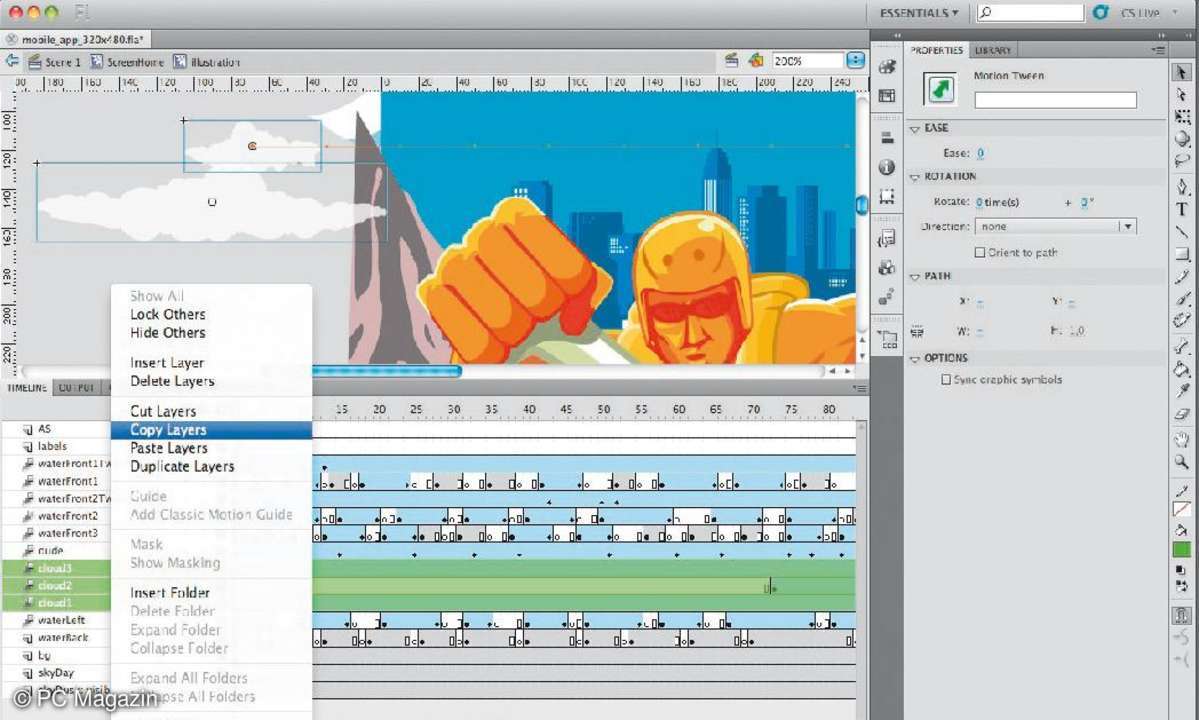Open the collapsed Swatches panel icon
Screen dimensions: 1199x720
(887, 96)
